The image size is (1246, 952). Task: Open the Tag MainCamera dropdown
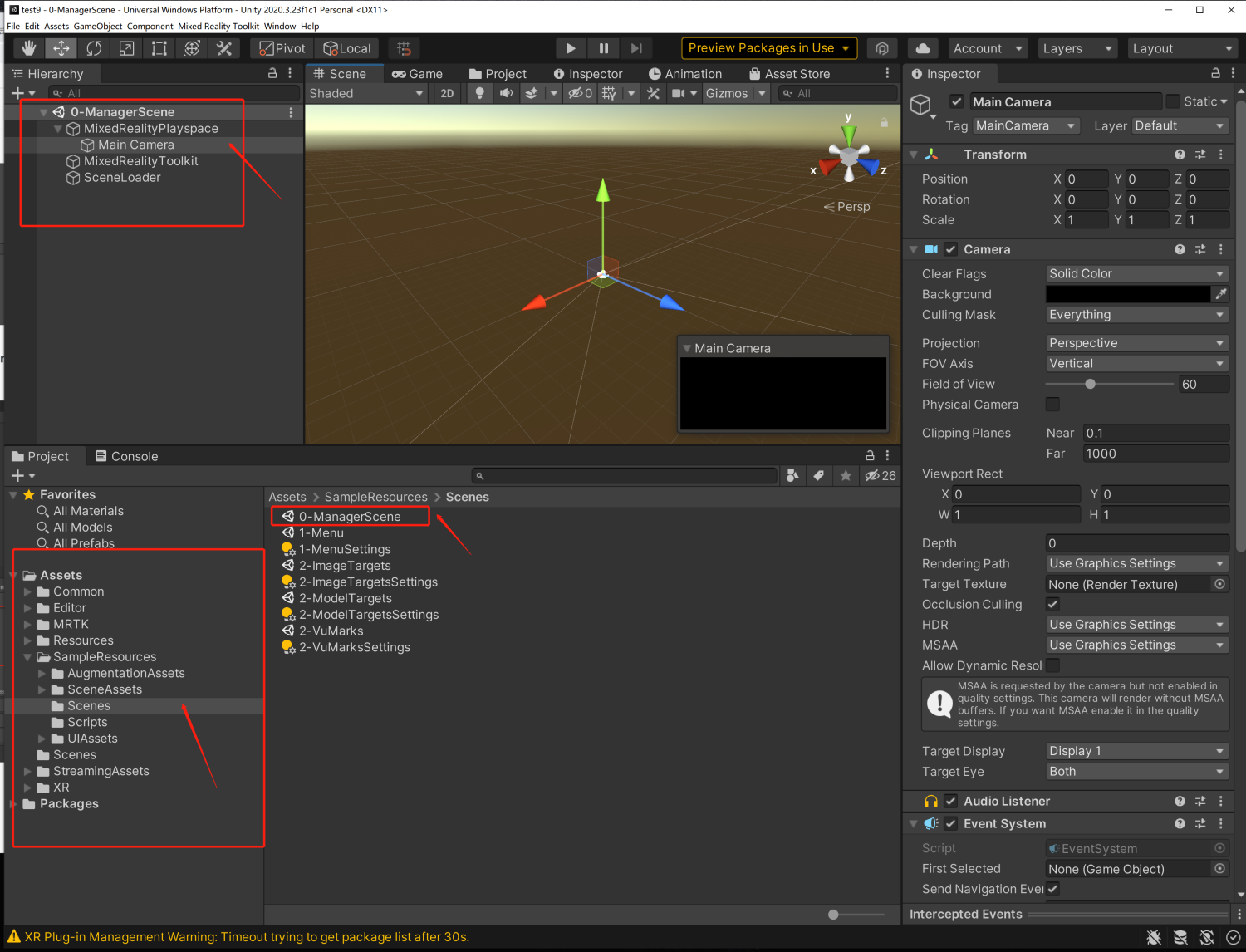pos(1026,125)
